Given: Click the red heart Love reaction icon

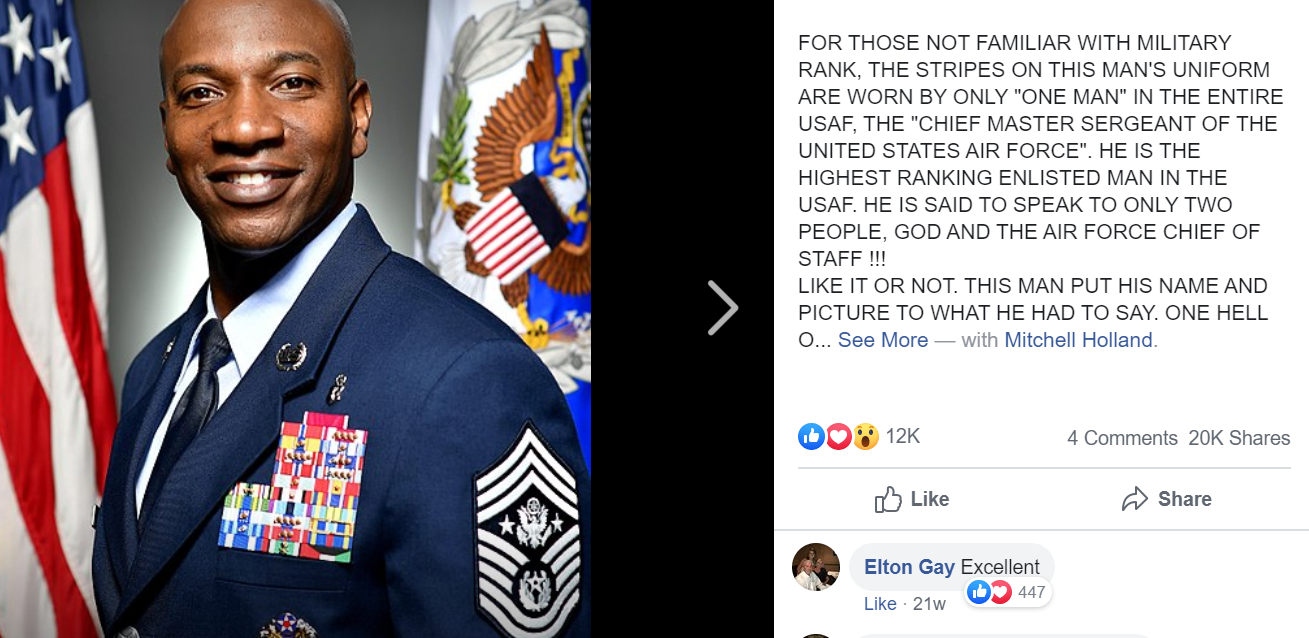Looking at the screenshot, I should click(x=838, y=436).
